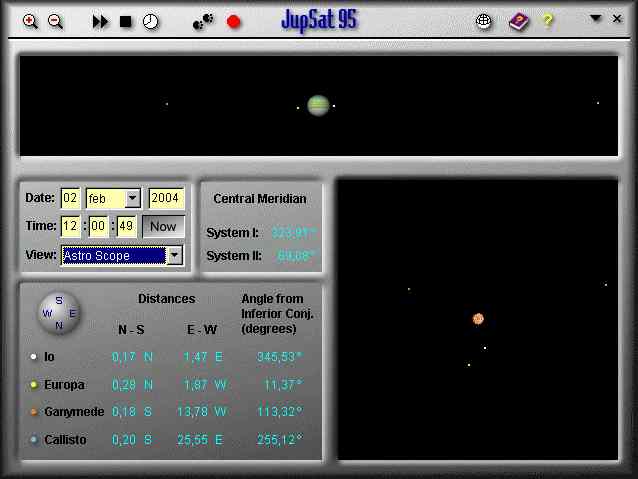Click Io's E-W distance value 1,47 E
This screenshot has width=638, height=479.
203,357
